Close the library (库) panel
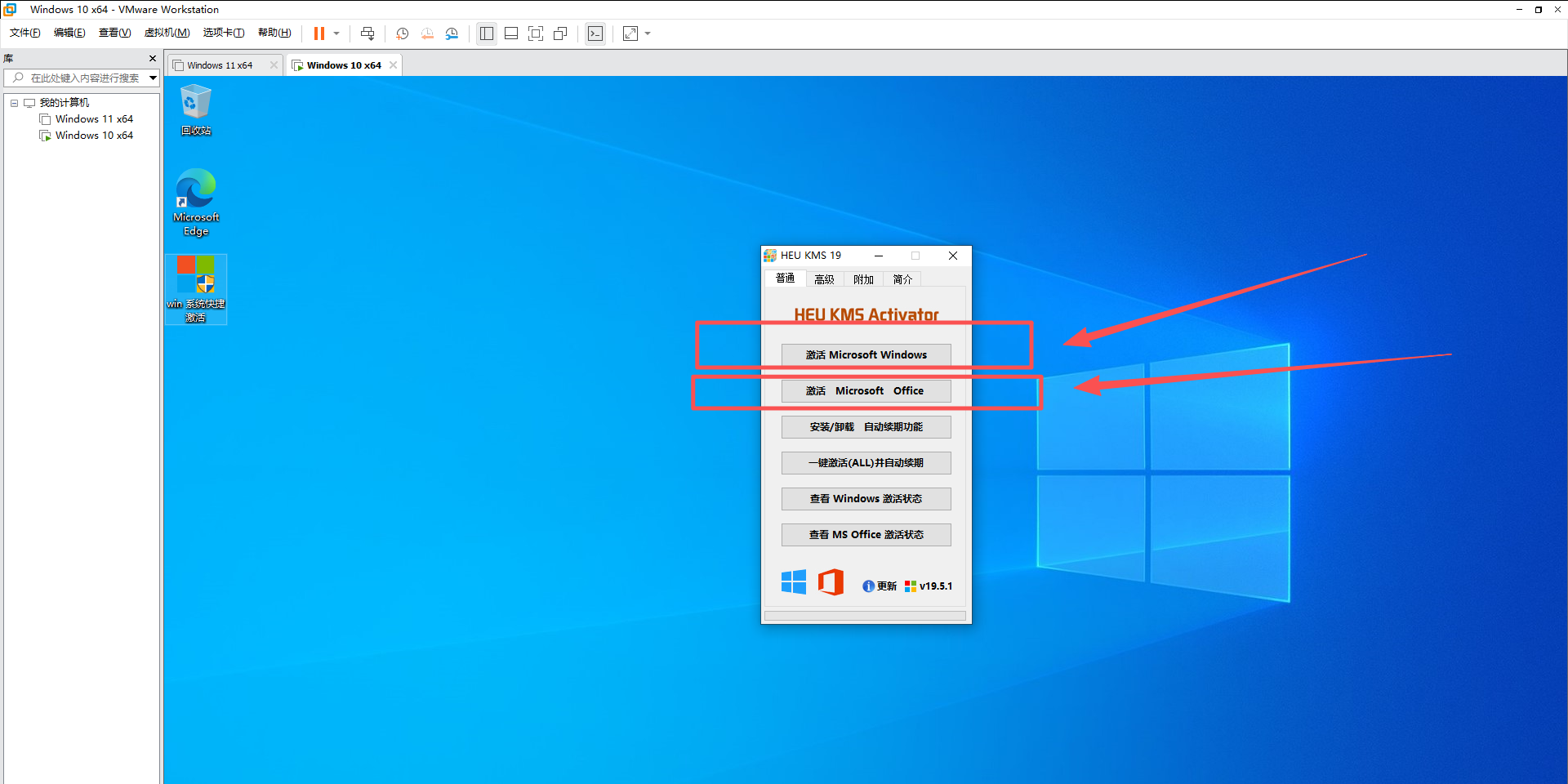1568x784 pixels. click(153, 59)
